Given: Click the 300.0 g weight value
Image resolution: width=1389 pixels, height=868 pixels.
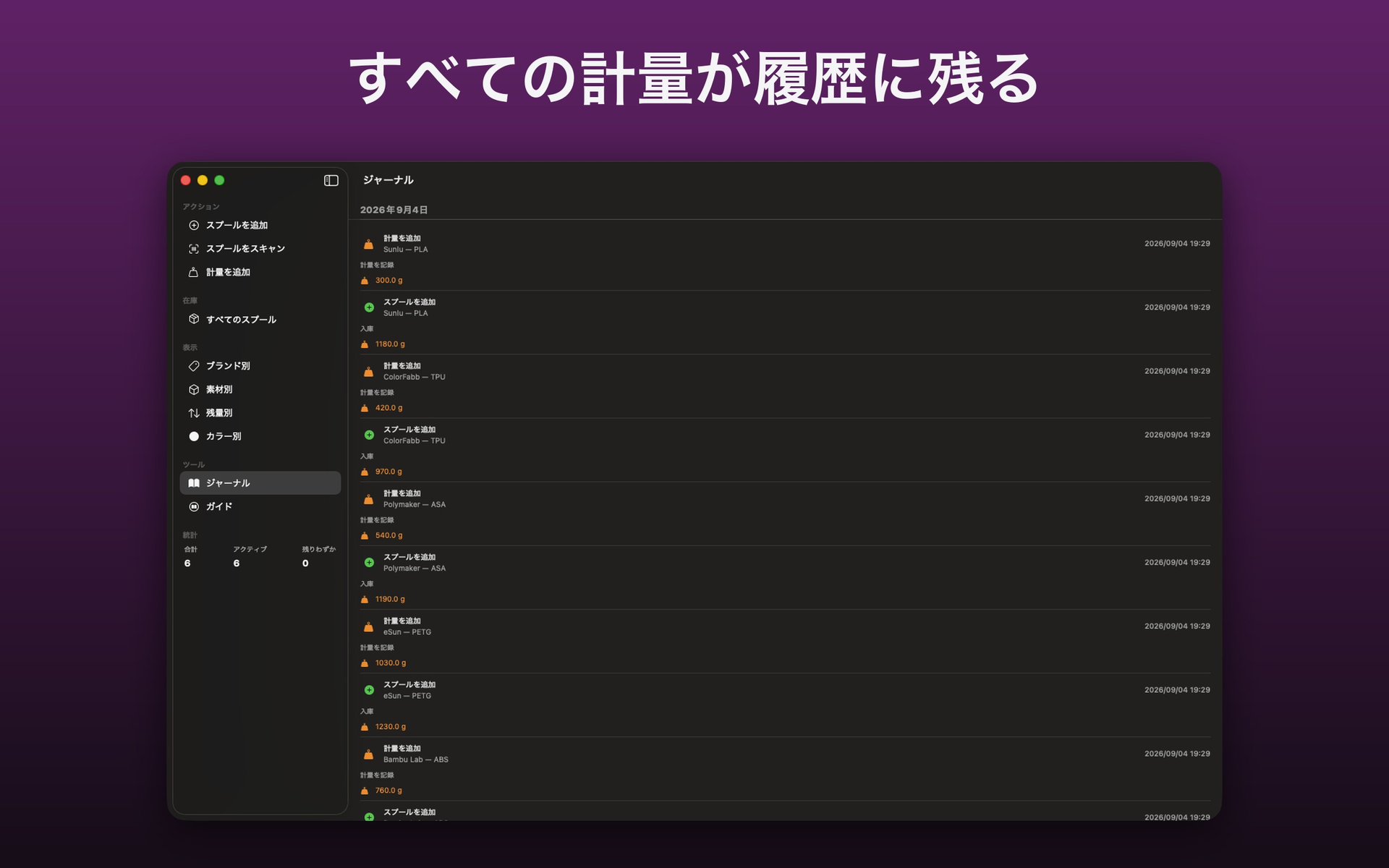Looking at the screenshot, I should click(x=389, y=281).
